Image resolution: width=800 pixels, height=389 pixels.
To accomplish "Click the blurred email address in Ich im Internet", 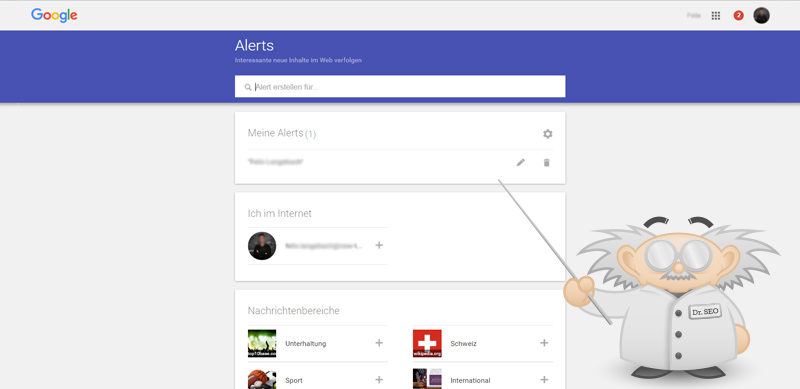I will 323,246.
